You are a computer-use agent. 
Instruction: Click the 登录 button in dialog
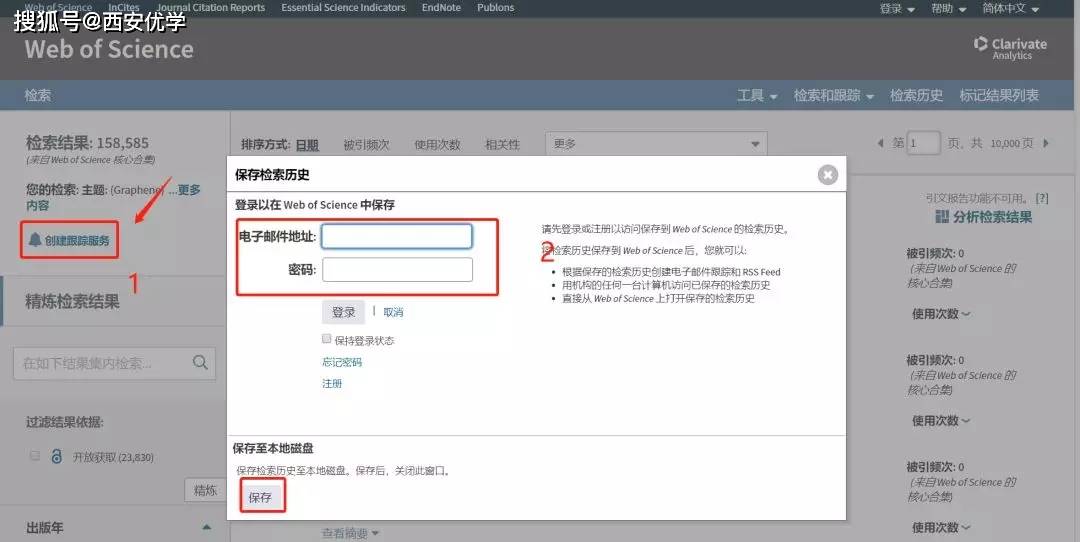click(x=343, y=312)
